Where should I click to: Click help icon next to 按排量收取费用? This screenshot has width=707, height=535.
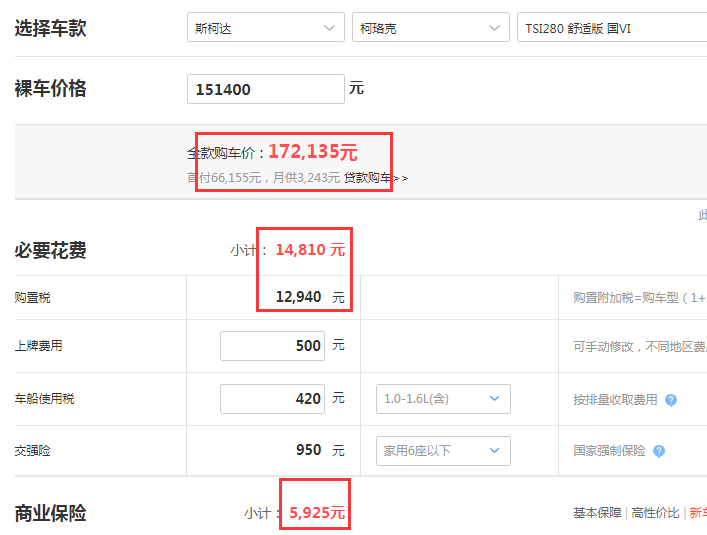(x=671, y=400)
